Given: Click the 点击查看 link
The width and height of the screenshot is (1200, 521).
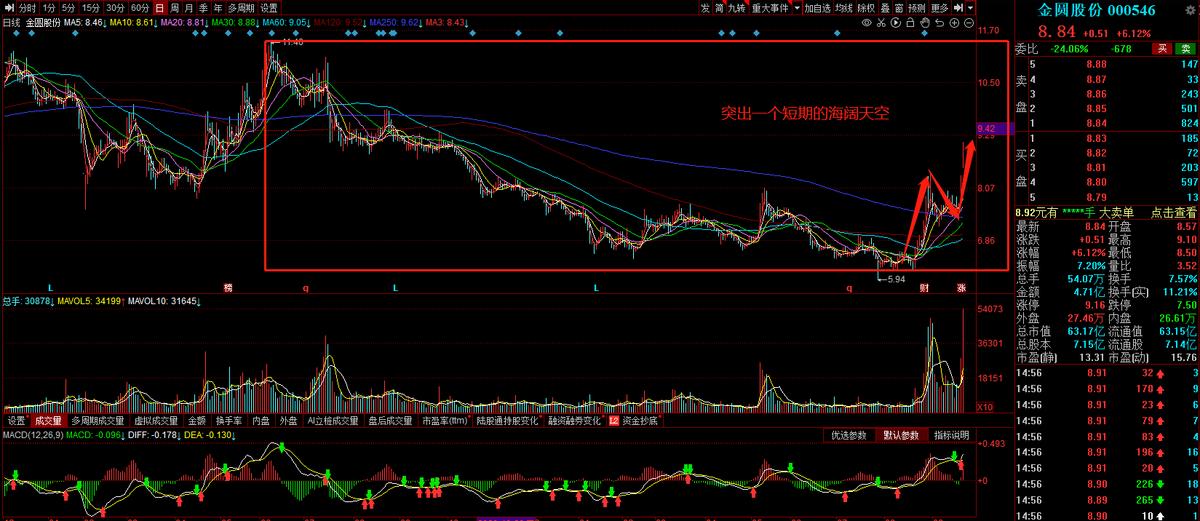Looking at the screenshot, I should point(1173,212).
